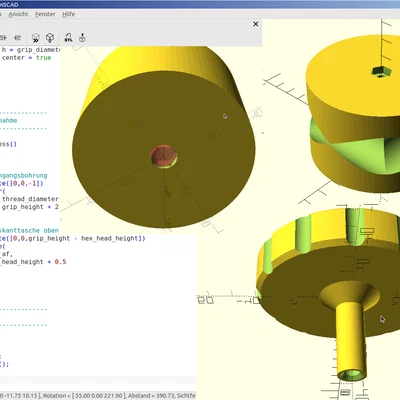Image resolution: width=400 pixels, height=400 pixels.
Task: Export the model as STL
Action: point(68,38)
